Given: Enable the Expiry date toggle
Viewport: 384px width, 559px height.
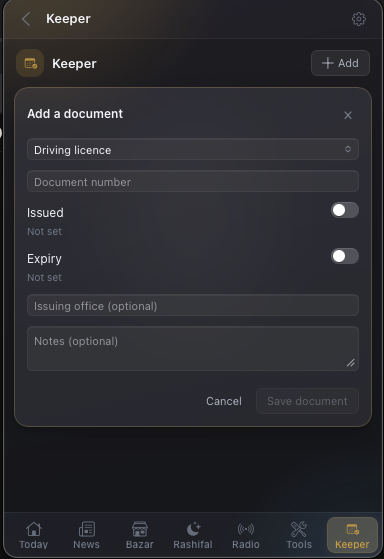Looking at the screenshot, I should pyautogui.click(x=344, y=256).
